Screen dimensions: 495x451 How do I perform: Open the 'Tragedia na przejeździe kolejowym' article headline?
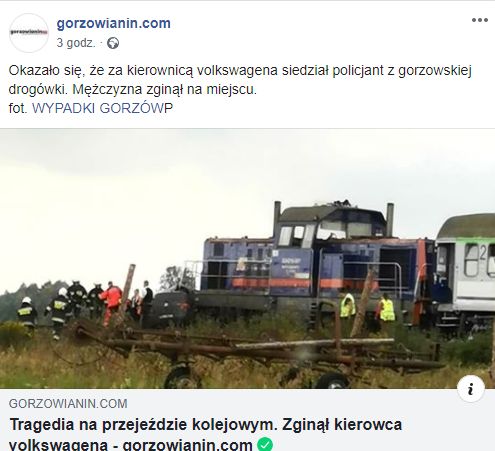tap(206, 434)
